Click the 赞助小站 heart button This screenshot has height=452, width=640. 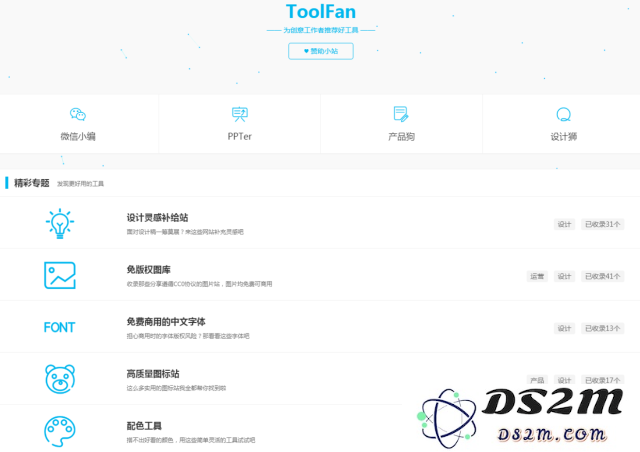321,51
